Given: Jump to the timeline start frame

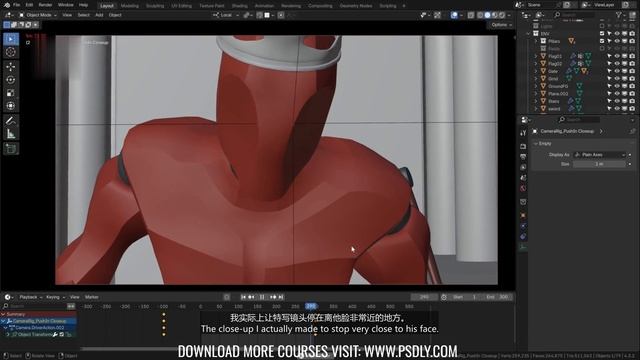Looking at the screenshot, I should [x=243, y=297].
